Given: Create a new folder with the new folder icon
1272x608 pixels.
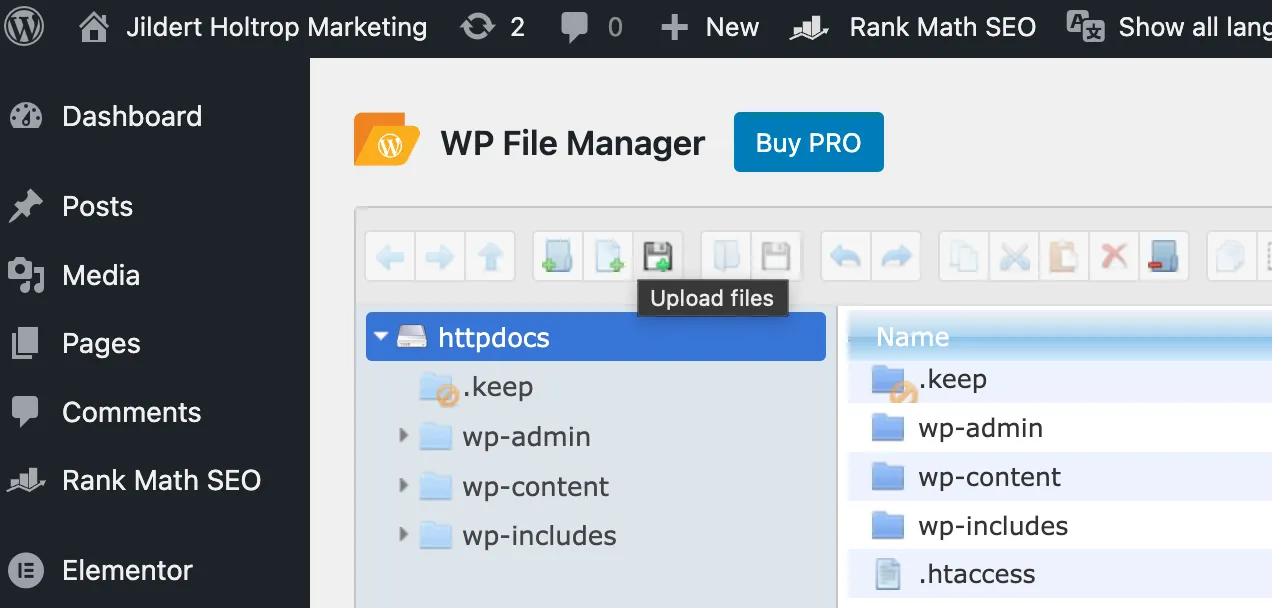Looking at the screenshot, I should 557,256.
